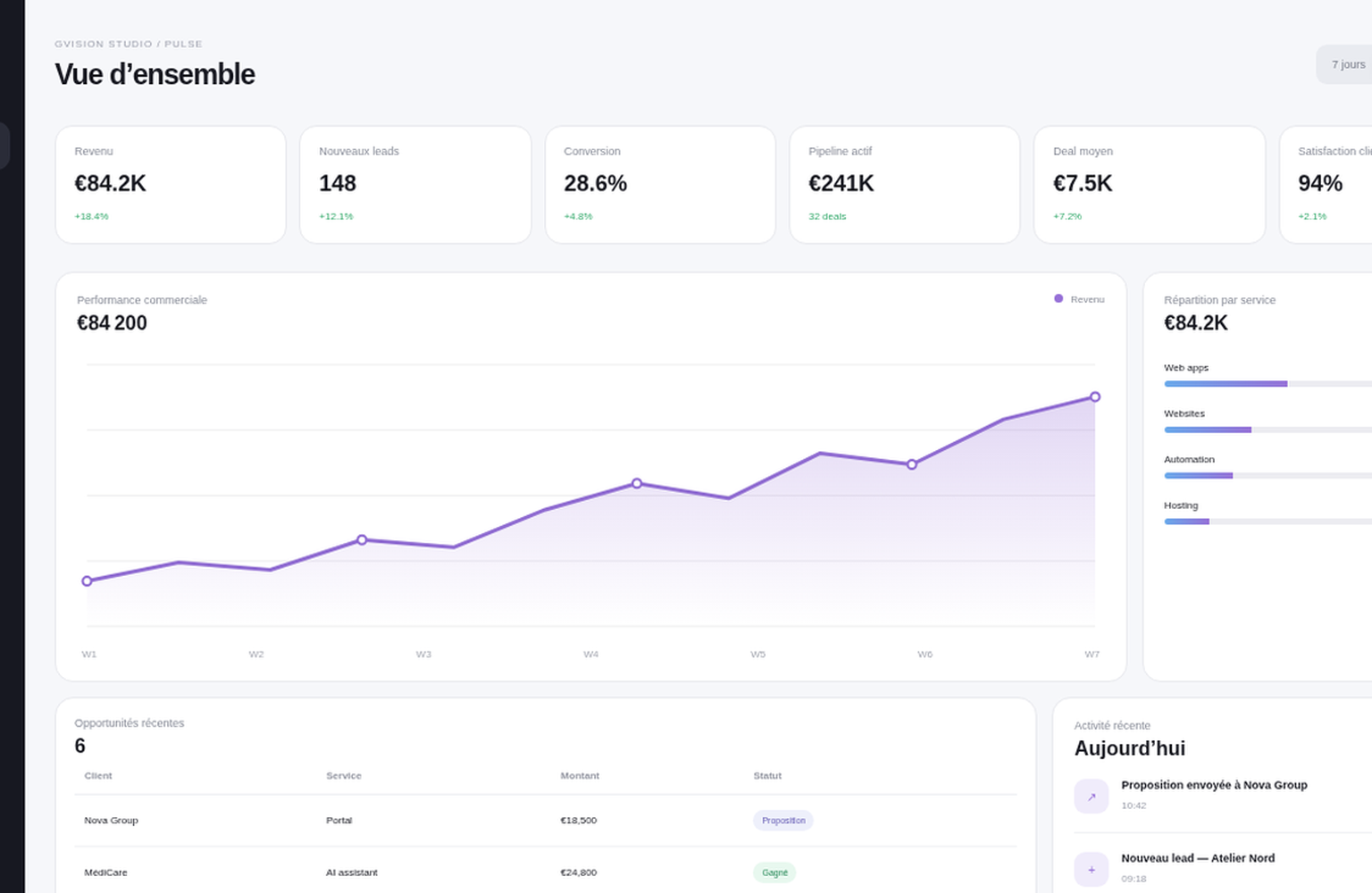Open the Revenu €84.2K card
Image resolution: width=1372 pixels, height=893 pixels.
tap(171, 184)
